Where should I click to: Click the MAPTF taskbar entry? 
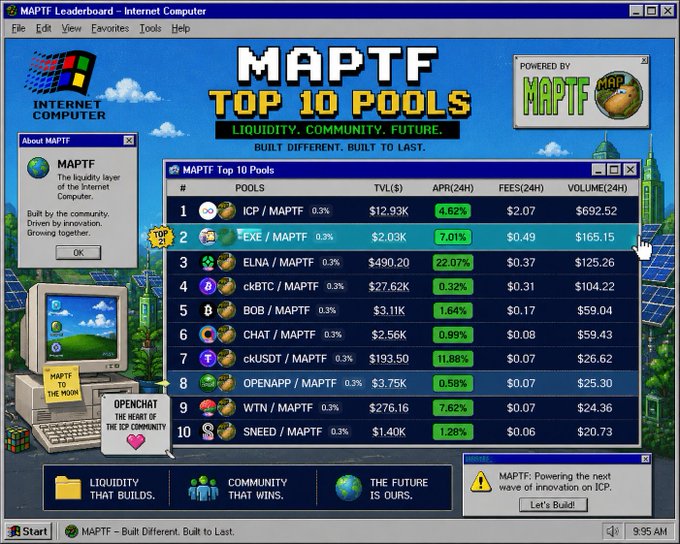click(x=150, y=531)
